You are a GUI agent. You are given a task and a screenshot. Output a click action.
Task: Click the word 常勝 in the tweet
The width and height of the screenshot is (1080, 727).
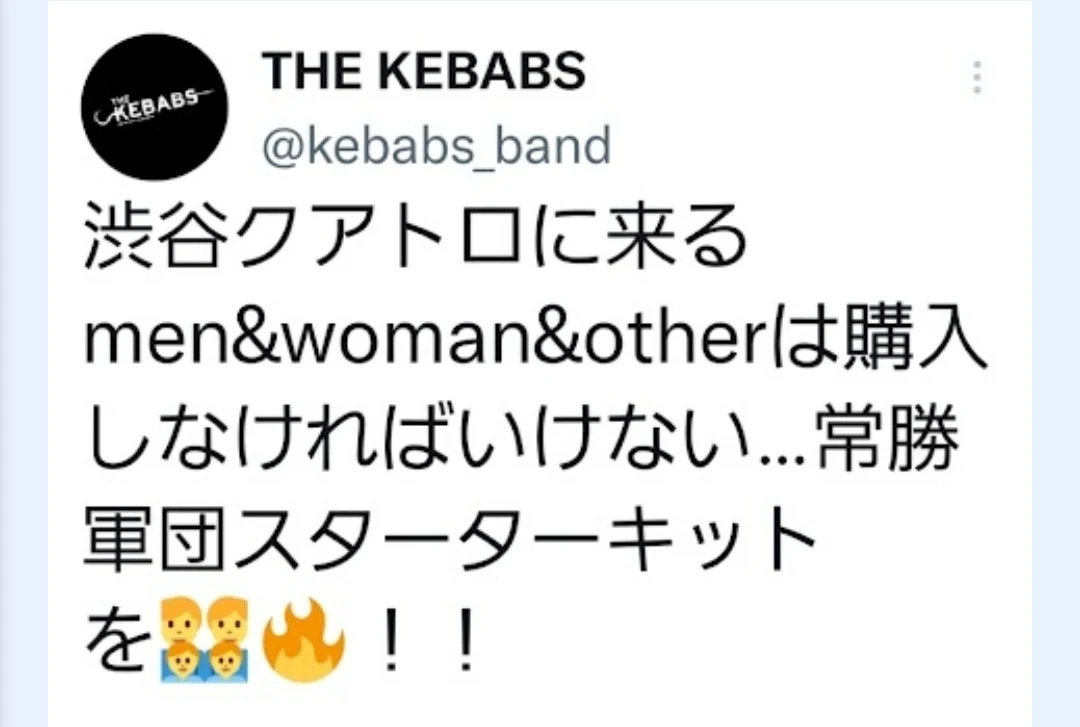point(889,438)
